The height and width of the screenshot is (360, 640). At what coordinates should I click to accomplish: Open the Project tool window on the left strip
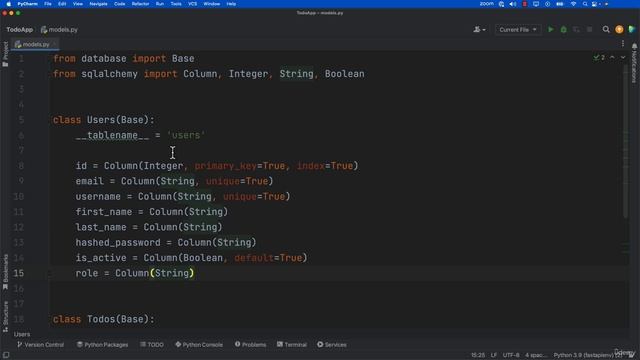[5, 53]
